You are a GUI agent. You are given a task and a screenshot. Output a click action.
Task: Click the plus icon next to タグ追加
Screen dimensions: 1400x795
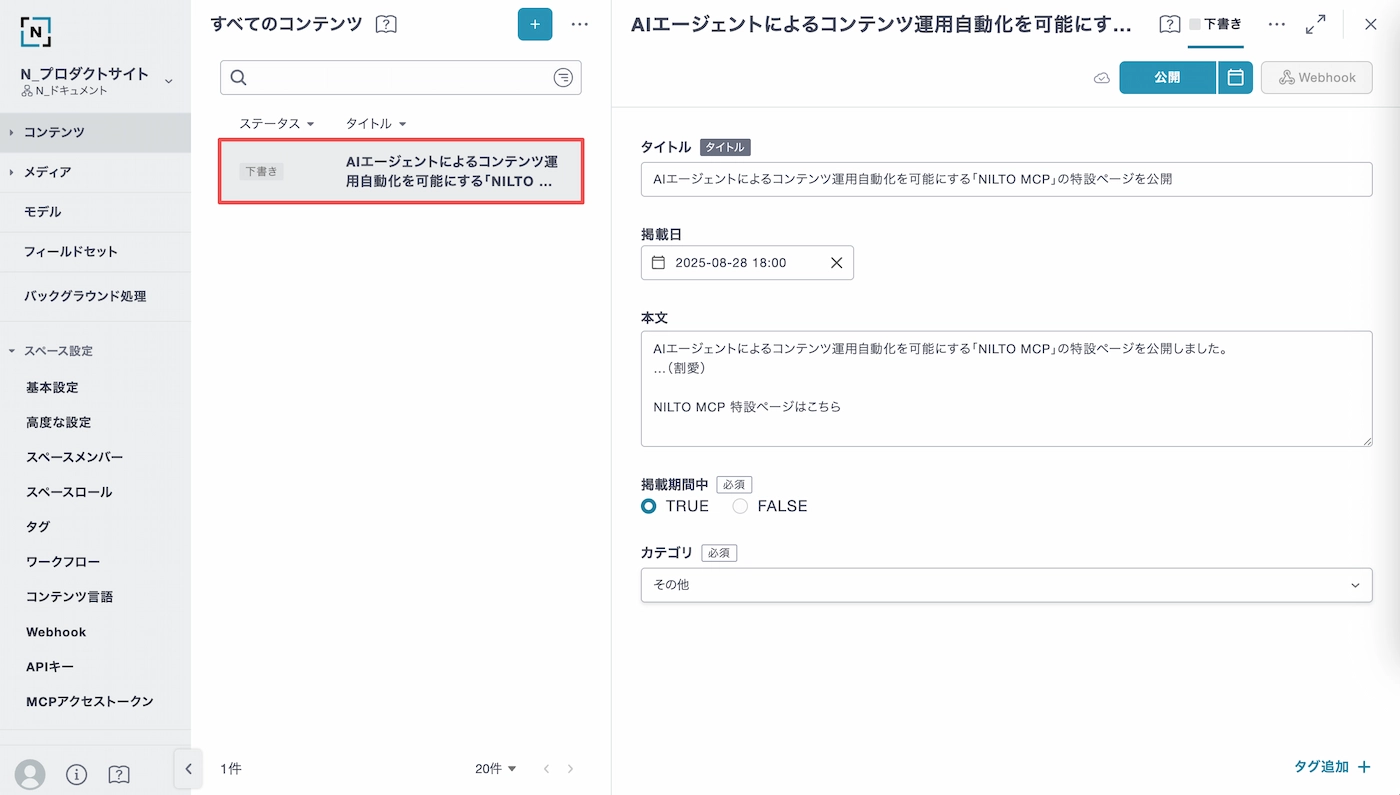(x=1364, y=767)
